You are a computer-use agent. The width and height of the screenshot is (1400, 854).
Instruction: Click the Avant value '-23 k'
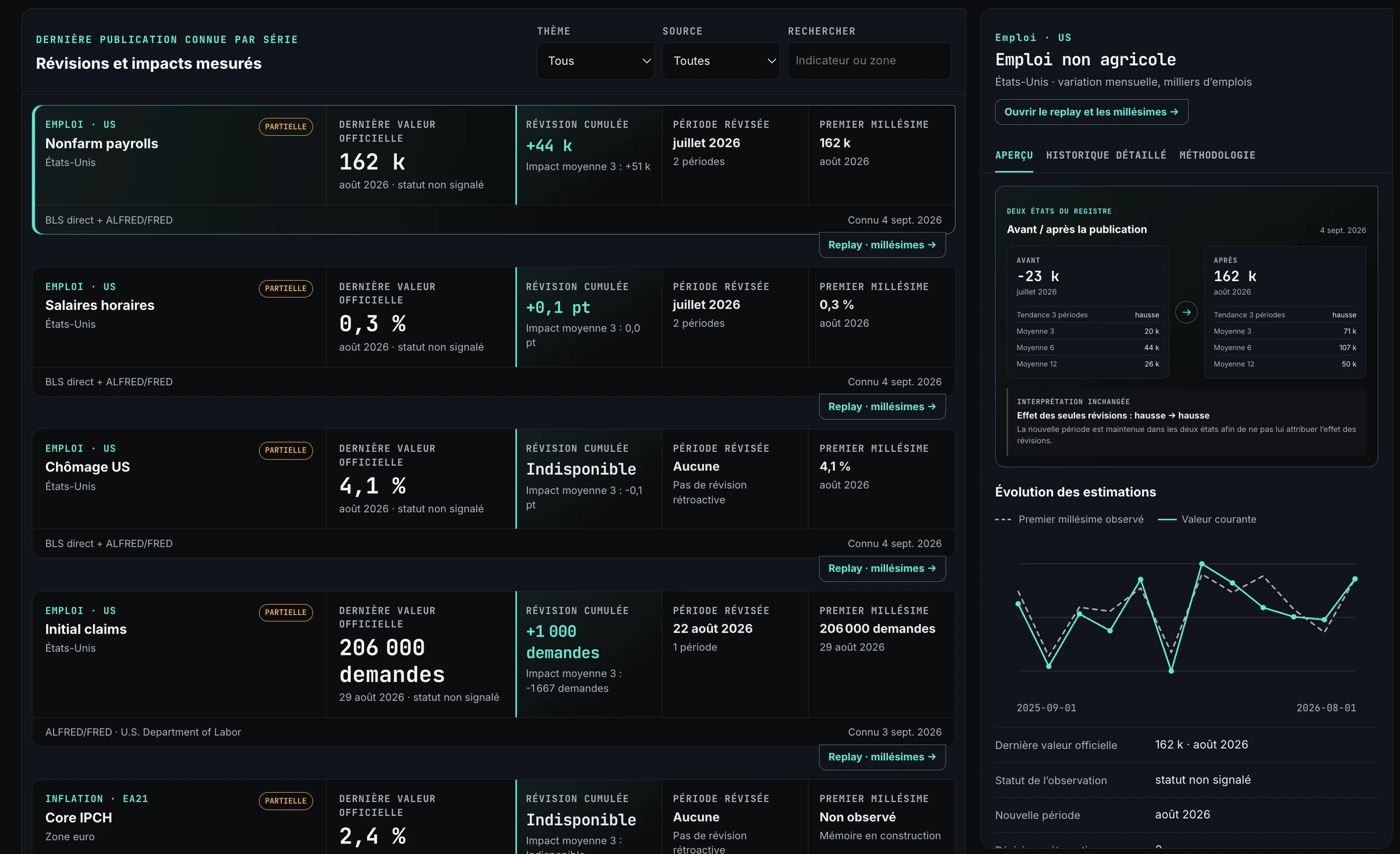point(1038,276)
